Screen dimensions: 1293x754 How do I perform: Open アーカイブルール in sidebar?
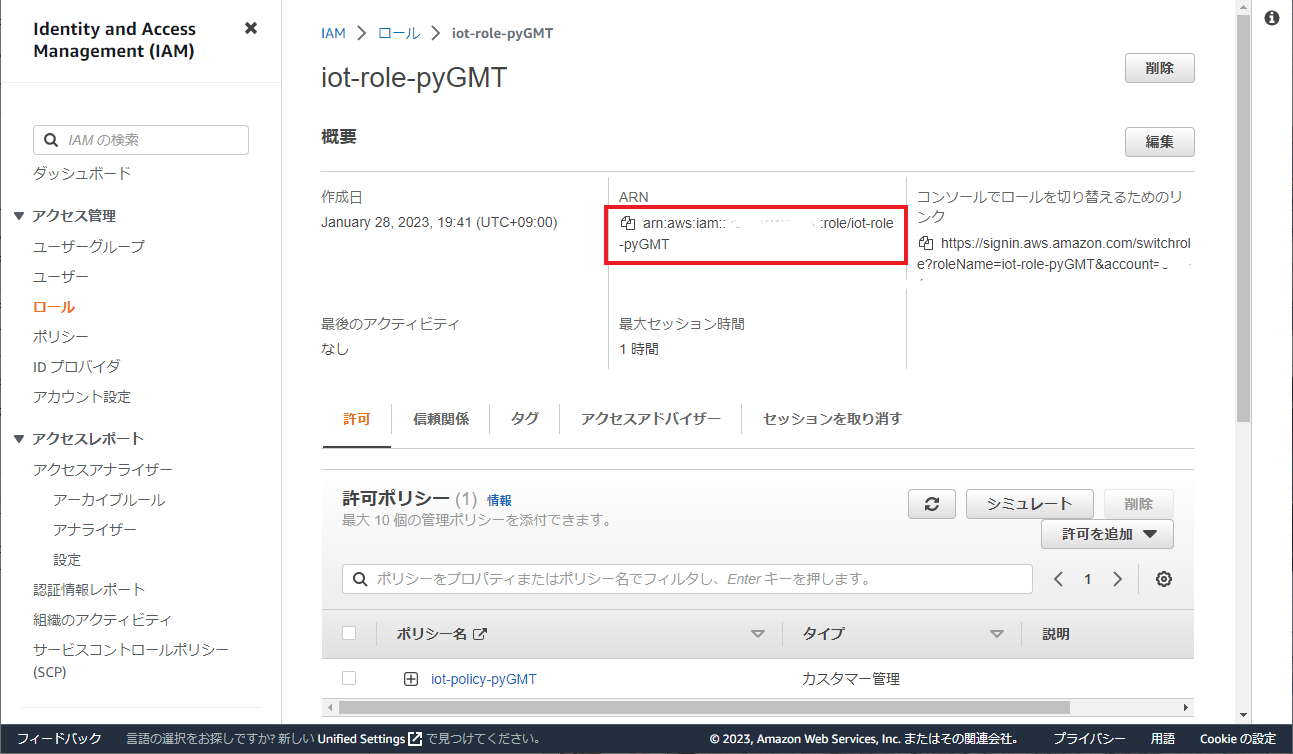pyautogui.click(x=109, y=499)
